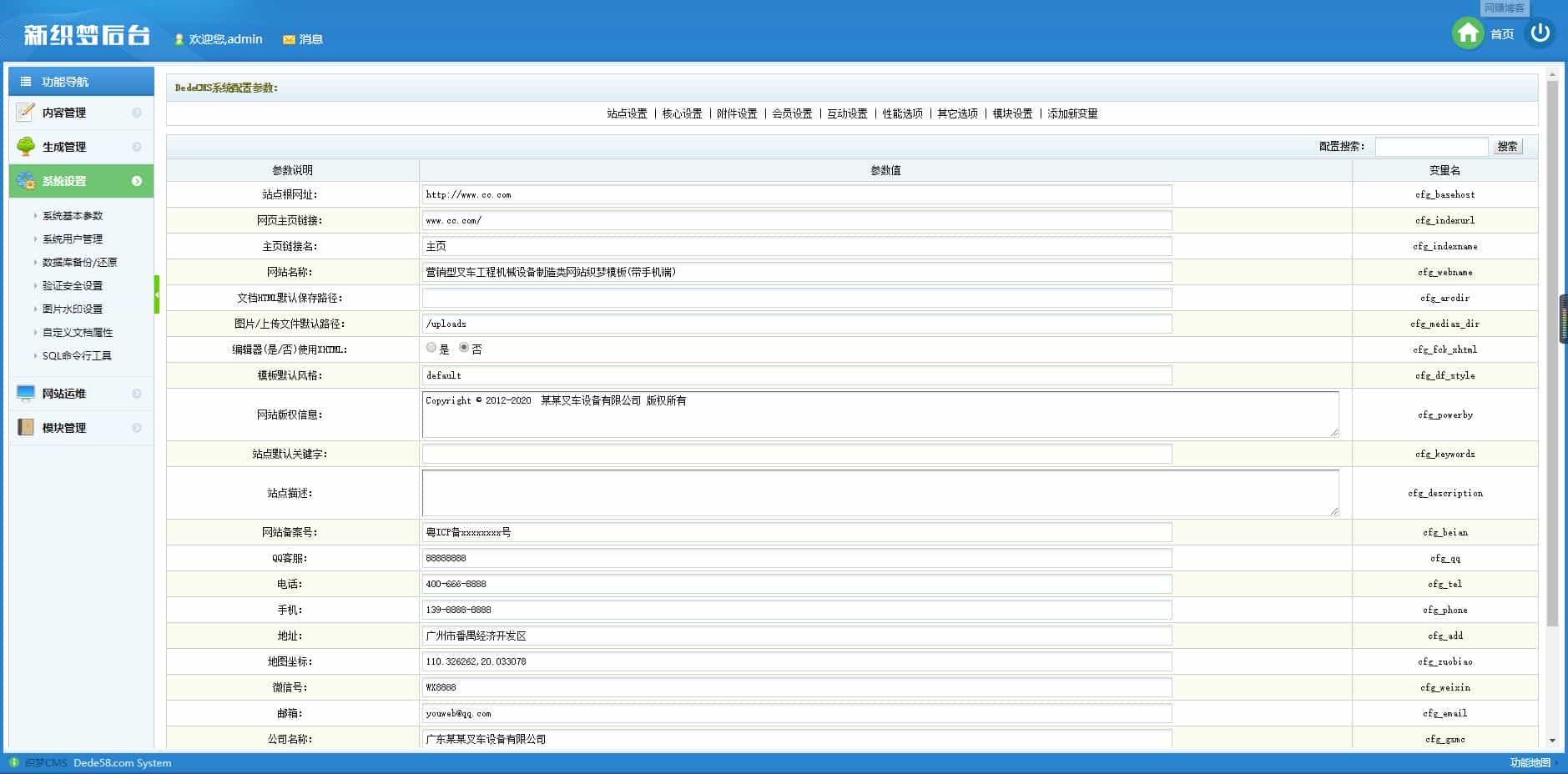The image size is (1568, 774).
Task: Switch to 其它选项 tab
Action: pos(957,113)
